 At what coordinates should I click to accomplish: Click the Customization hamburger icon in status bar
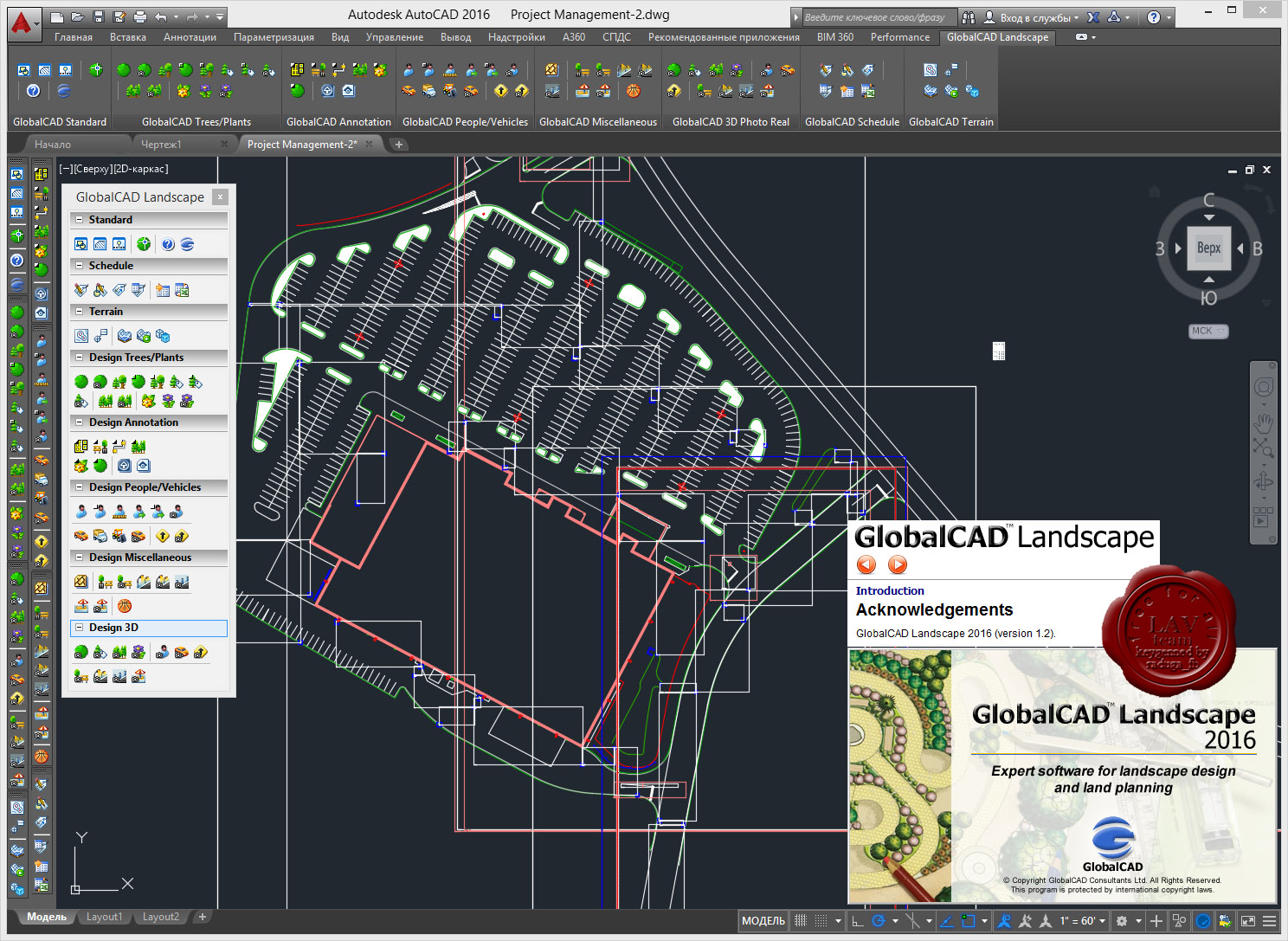click(1270, 921)
